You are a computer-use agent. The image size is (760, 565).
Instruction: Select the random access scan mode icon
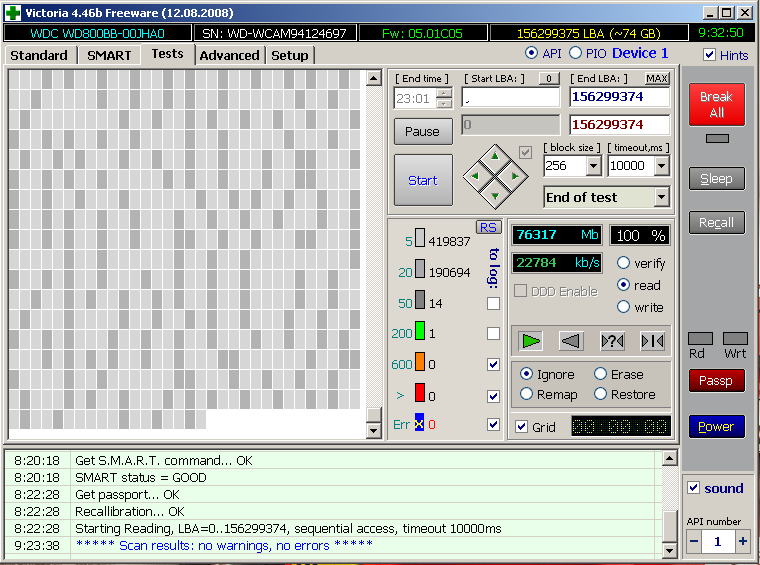612,341
